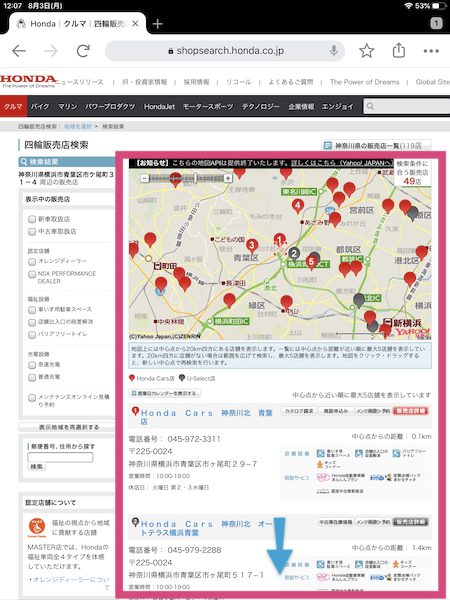Check バリアフリートイレ checkbox
The width and height of the screenshot is (450, 600).
(32, 334)
